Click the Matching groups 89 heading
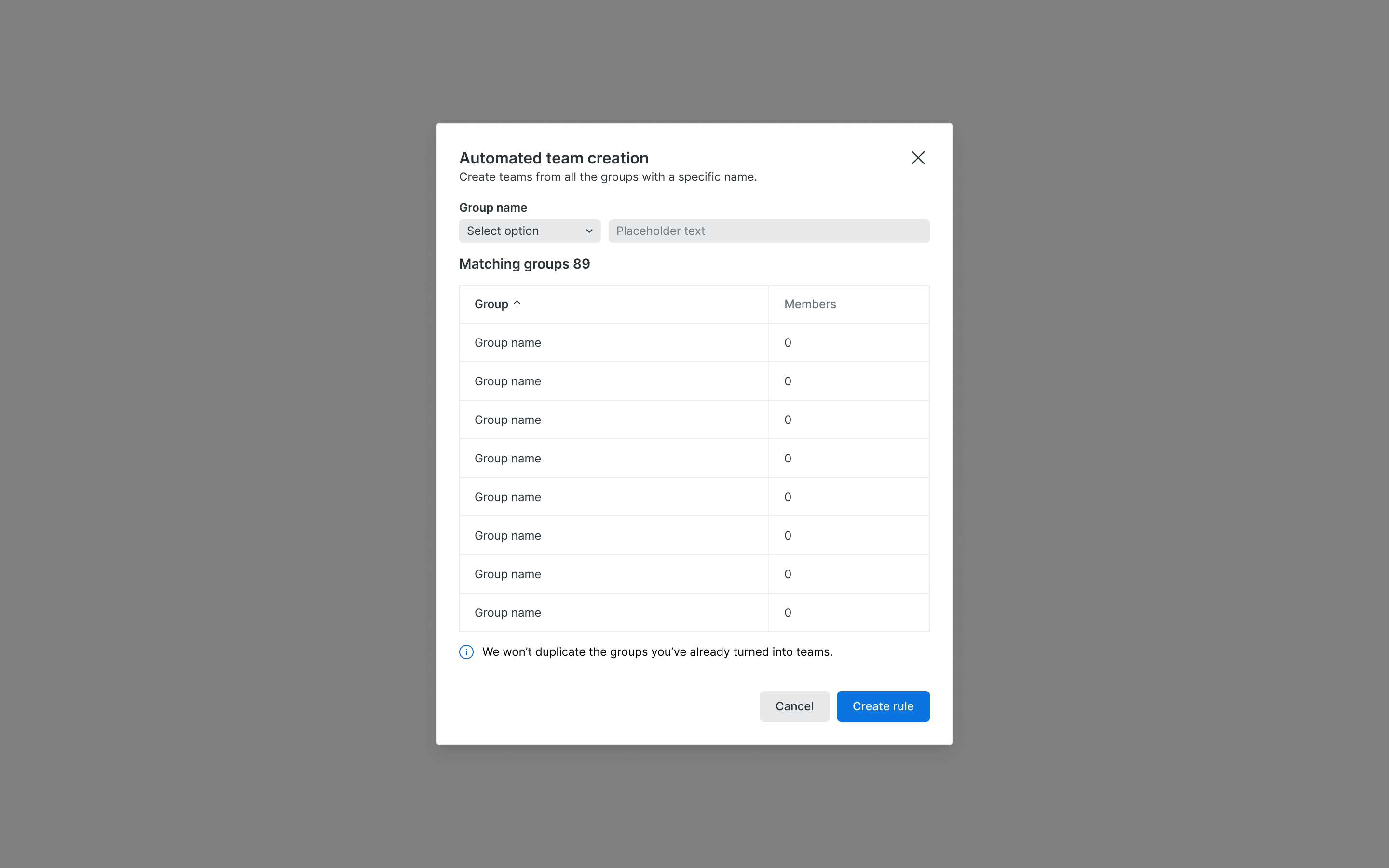The image size is (1389, 868). [x=524, y=264]
